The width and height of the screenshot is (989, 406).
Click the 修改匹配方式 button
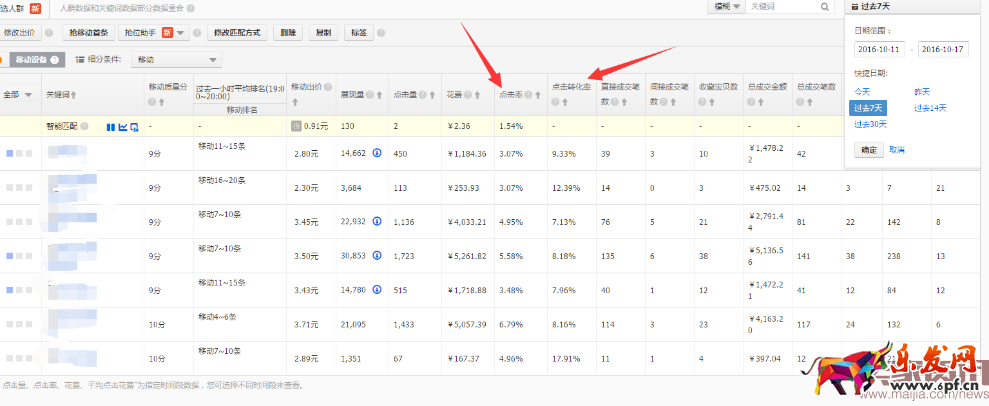(239, 33)
